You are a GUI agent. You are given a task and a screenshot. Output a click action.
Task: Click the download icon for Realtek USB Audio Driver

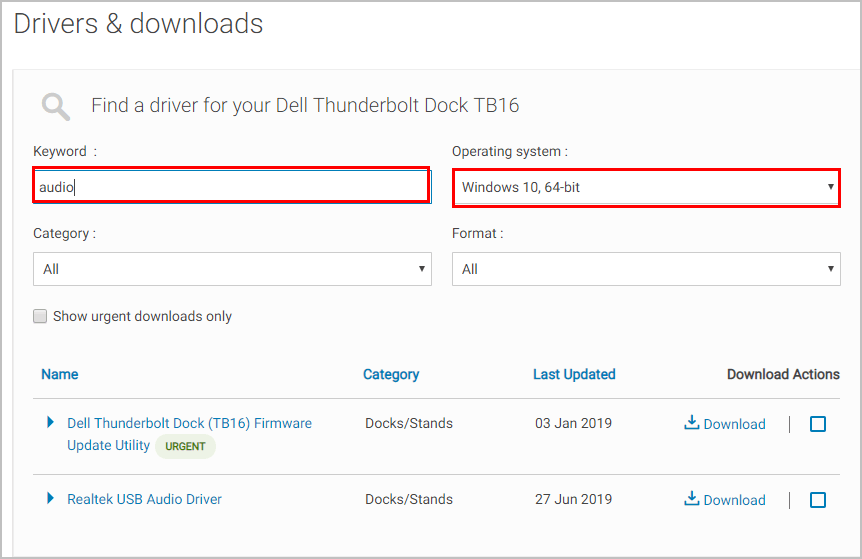(692, 498)
